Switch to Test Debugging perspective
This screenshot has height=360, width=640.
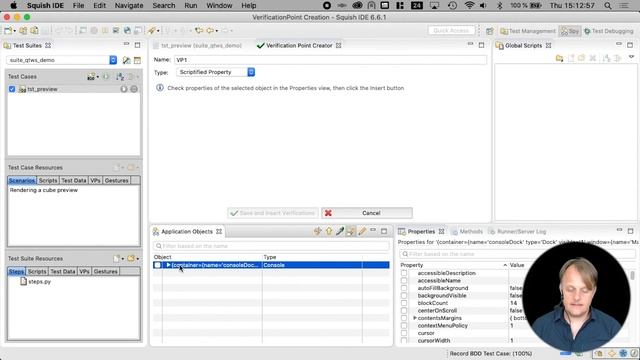(x=609, y=31)
